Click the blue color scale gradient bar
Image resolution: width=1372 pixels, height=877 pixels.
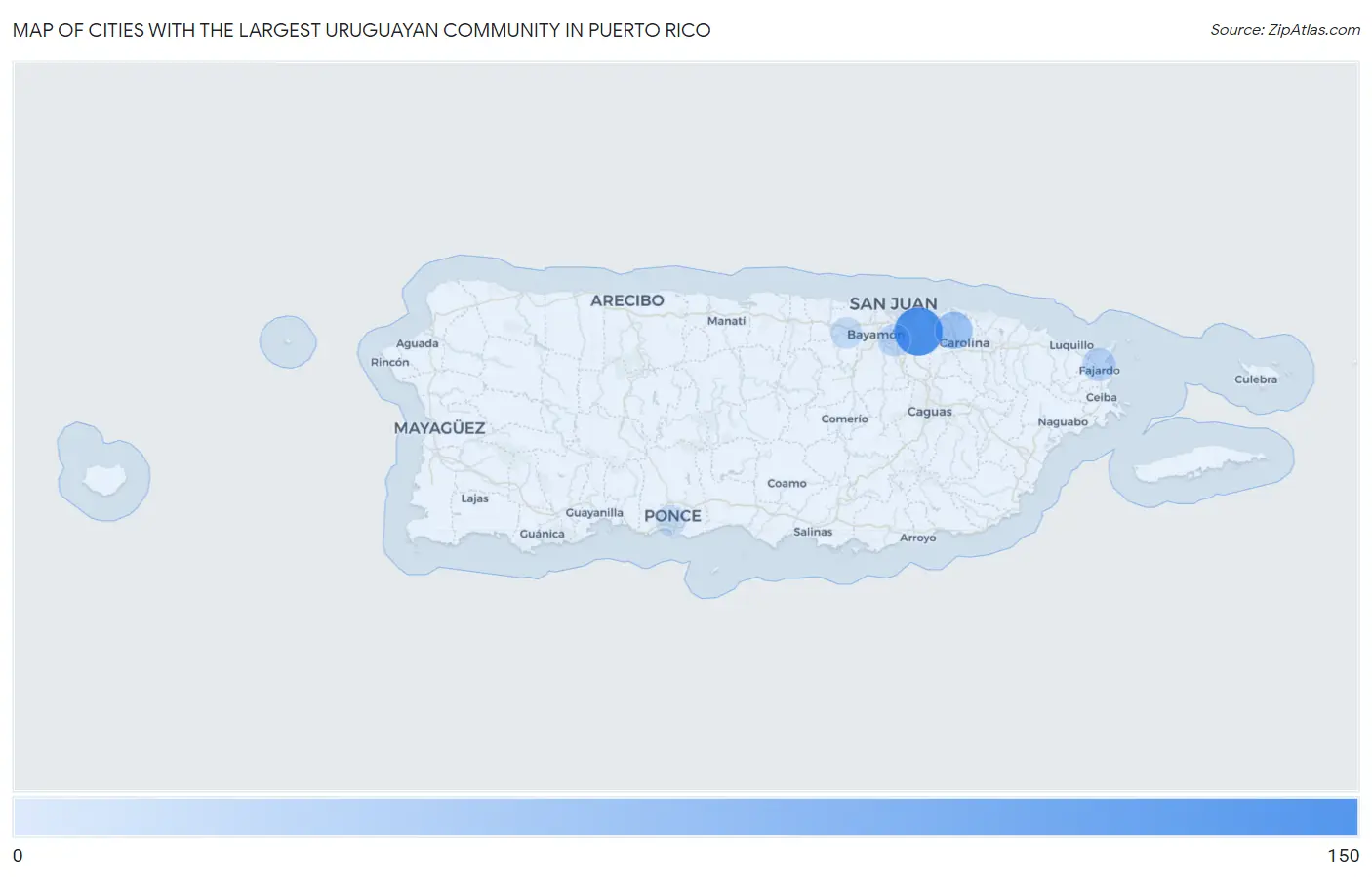(x=685, y=817)
